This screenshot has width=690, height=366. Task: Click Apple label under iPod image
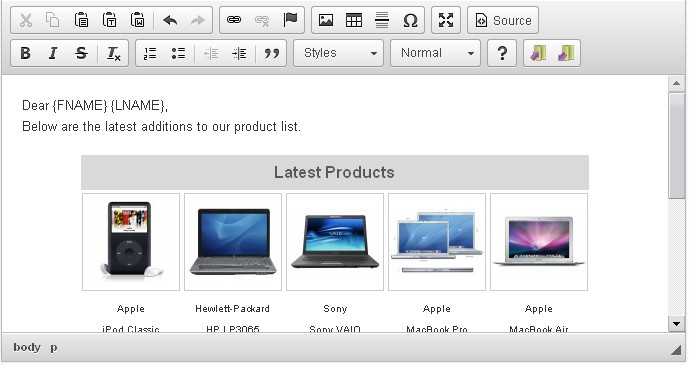pos(131,309)
